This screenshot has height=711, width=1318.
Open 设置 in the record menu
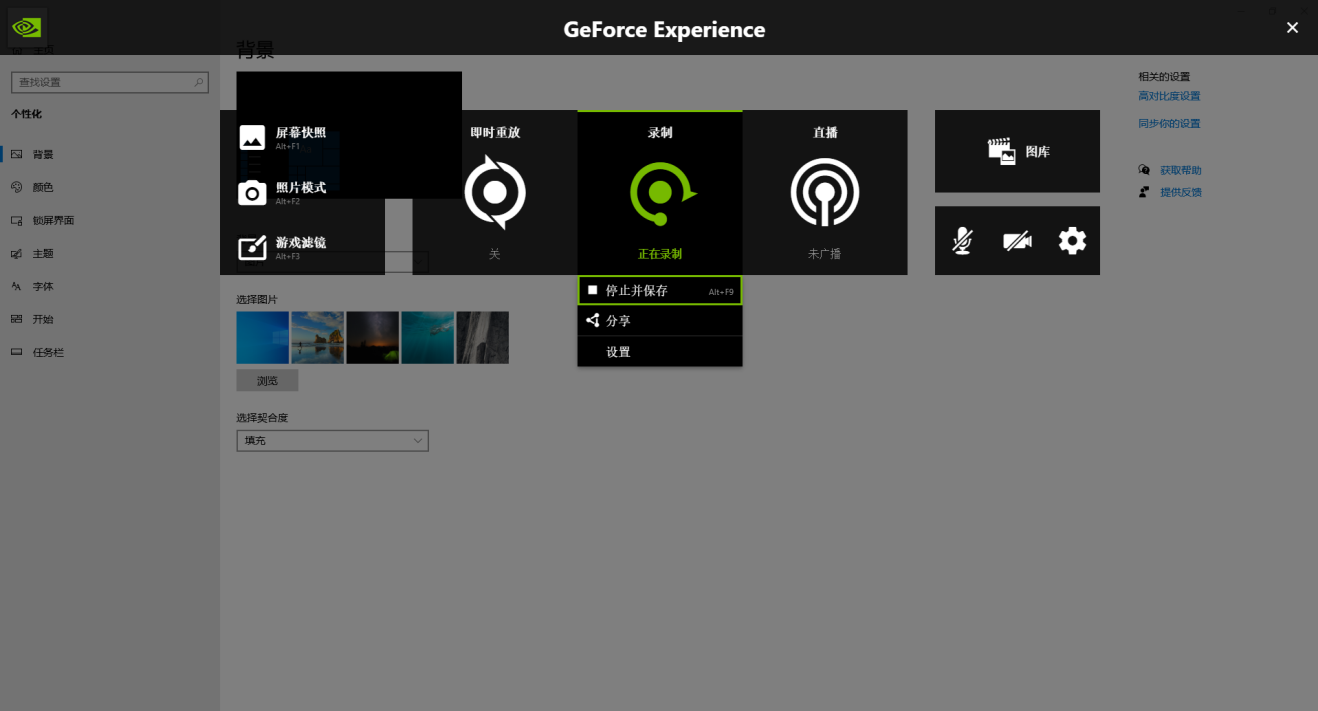(660, 352)
